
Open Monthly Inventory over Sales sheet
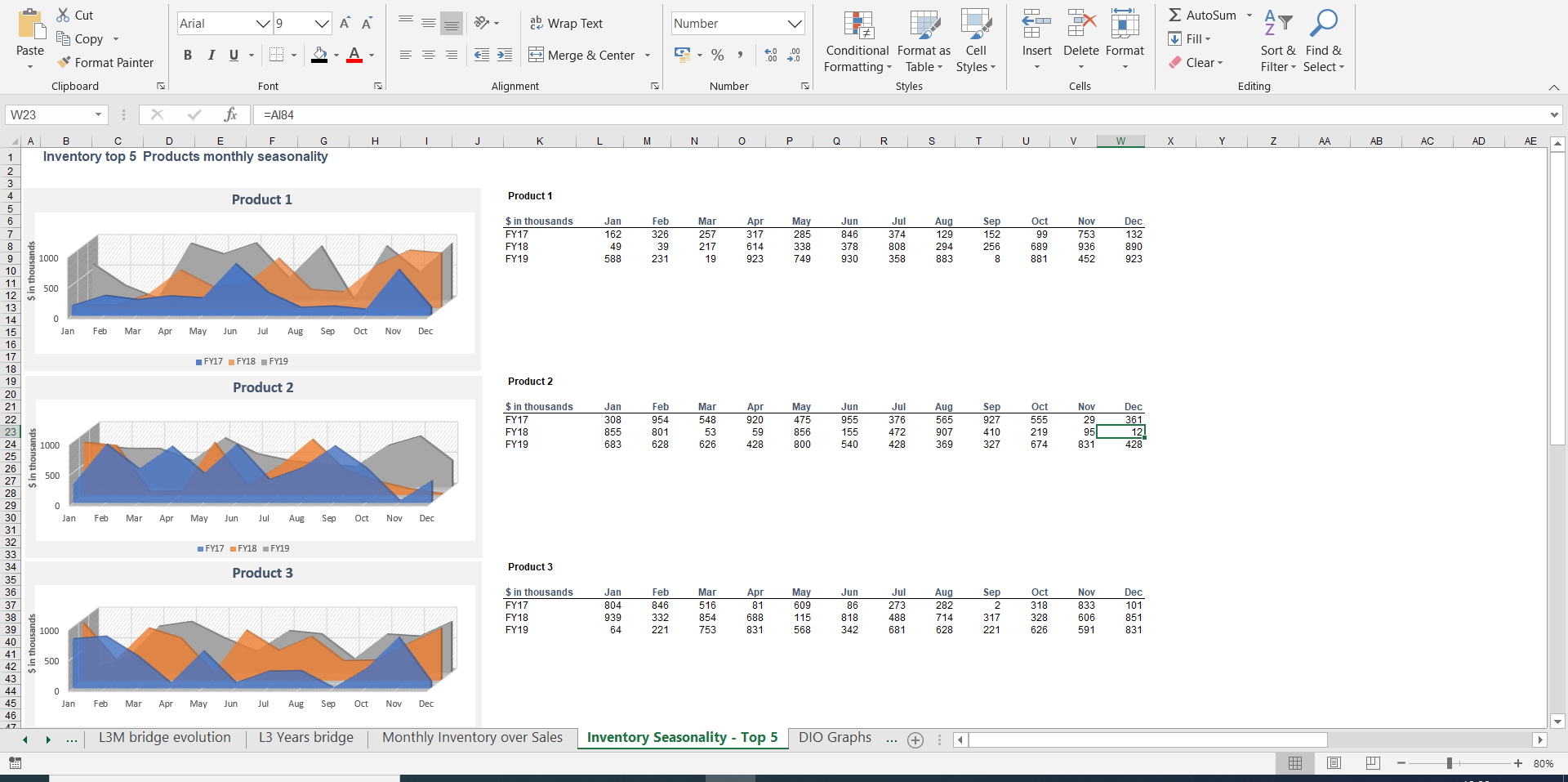click(472, 737)
